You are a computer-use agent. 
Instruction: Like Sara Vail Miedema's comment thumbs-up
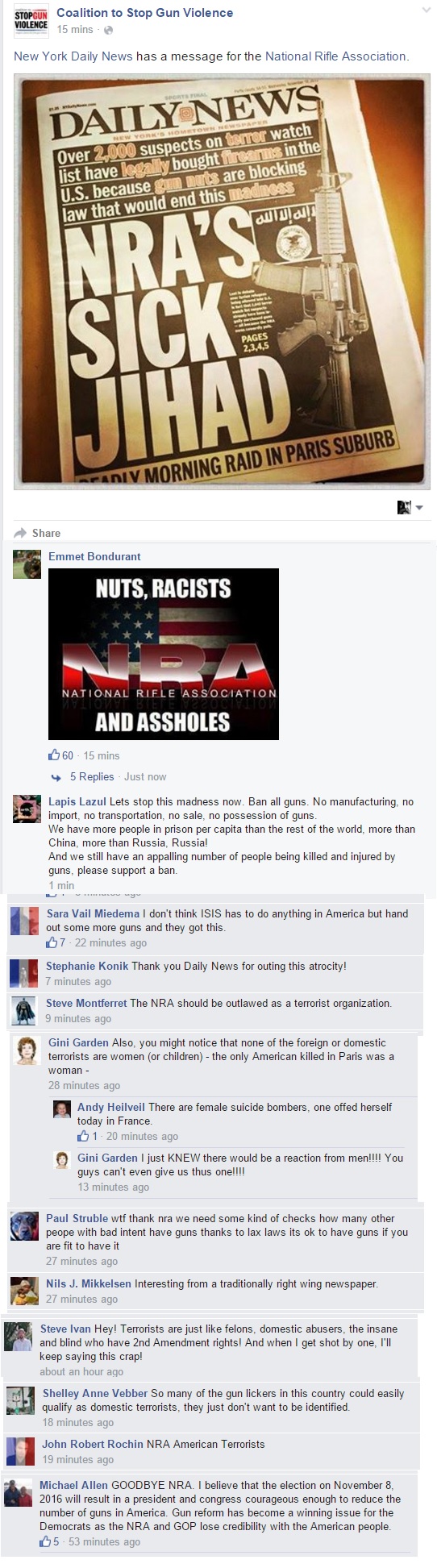[x=52, y=942]
